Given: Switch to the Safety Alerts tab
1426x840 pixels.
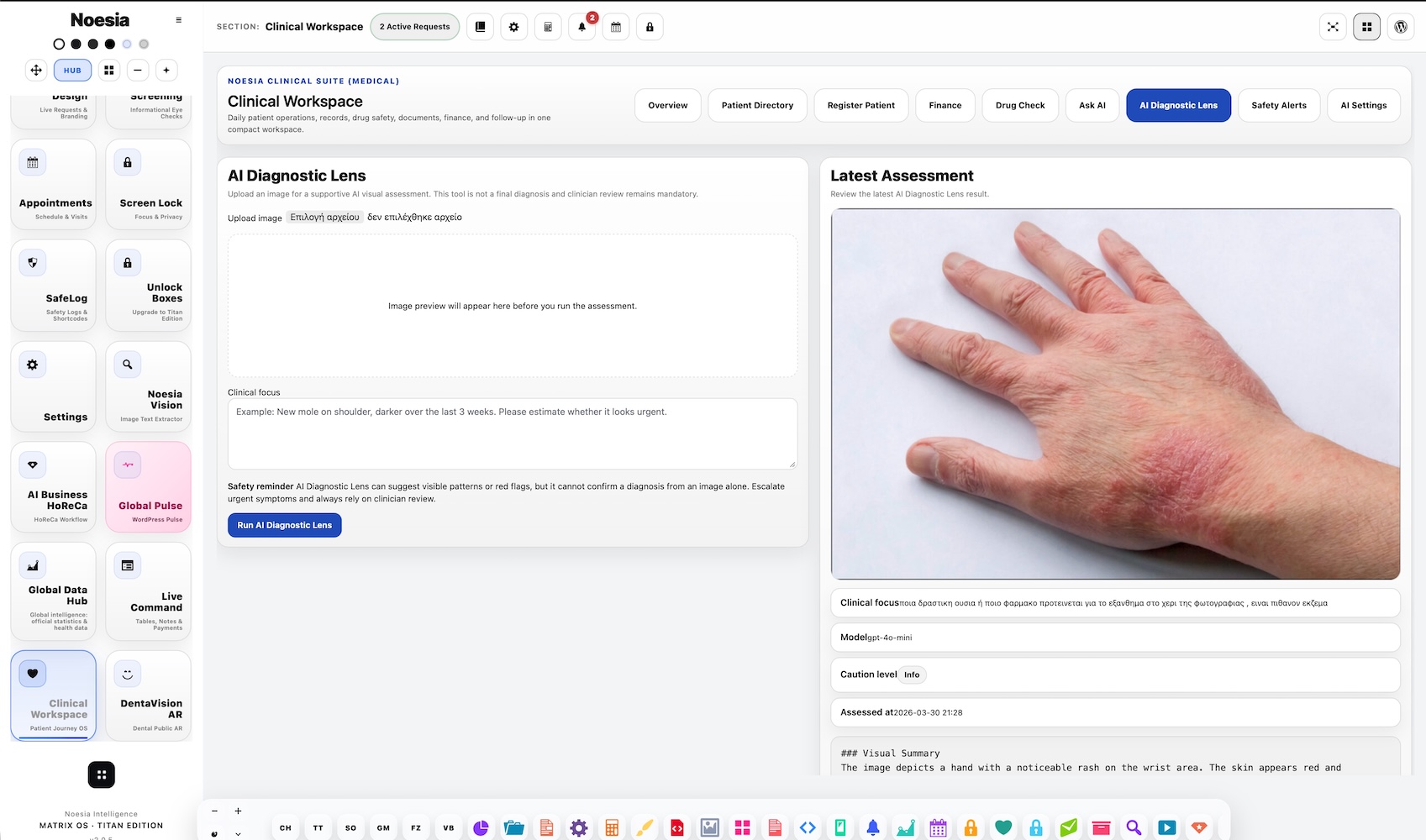Looking at the screenshot, I should [x=1279, y=106].
